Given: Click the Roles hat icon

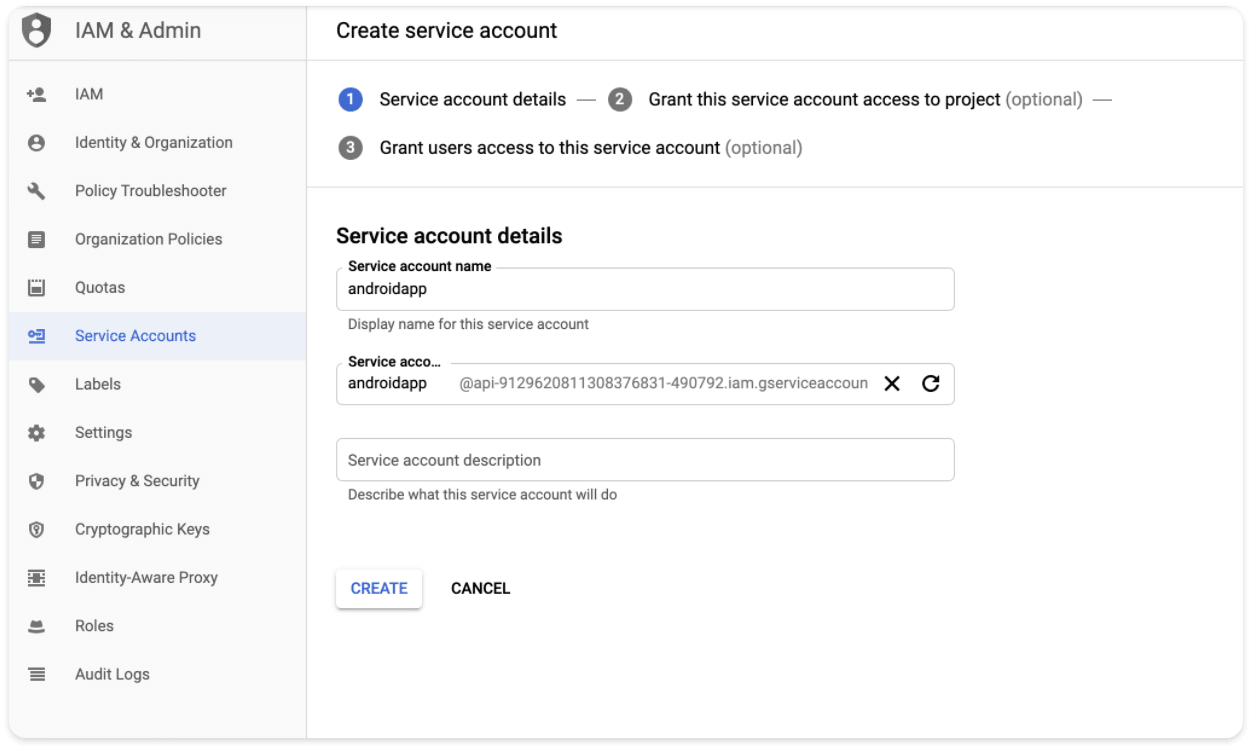Looking at the screenshot, I should coord(37,626).
